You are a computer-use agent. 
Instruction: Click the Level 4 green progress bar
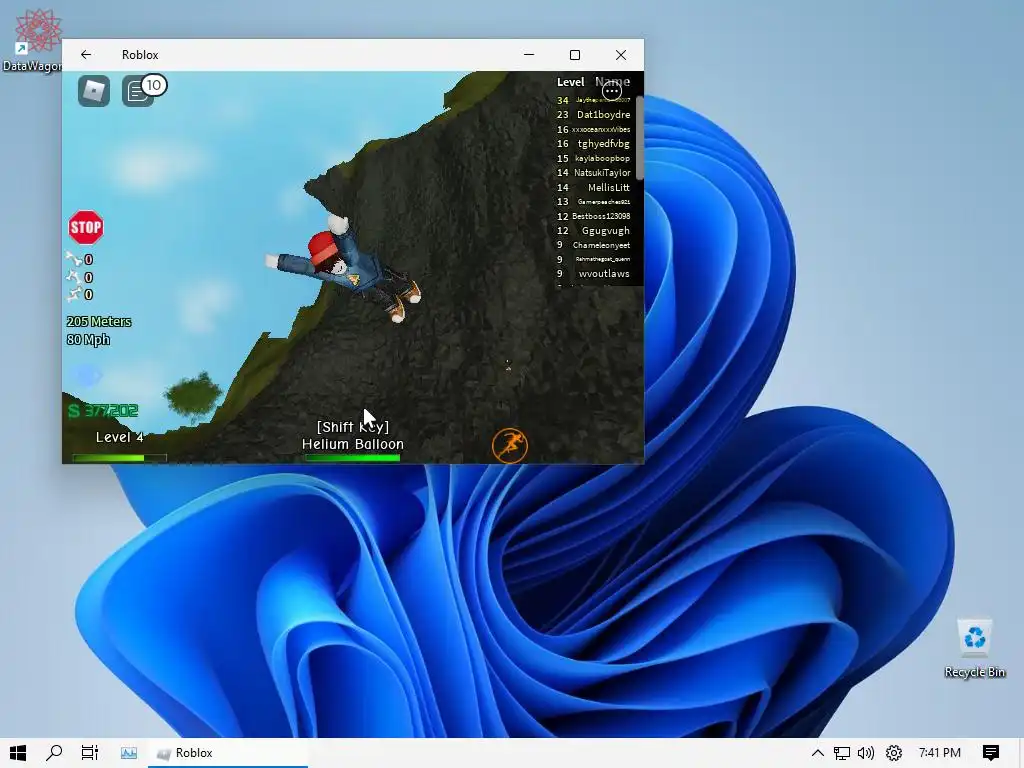[120, 458]
